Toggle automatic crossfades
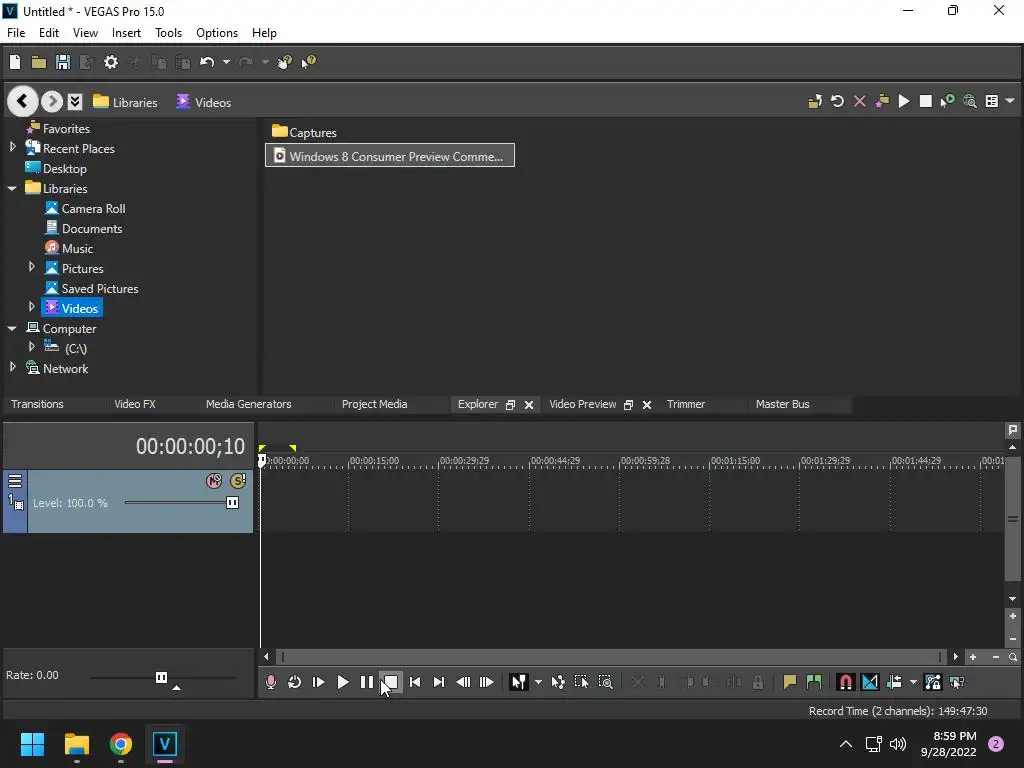 click(870, 682)
